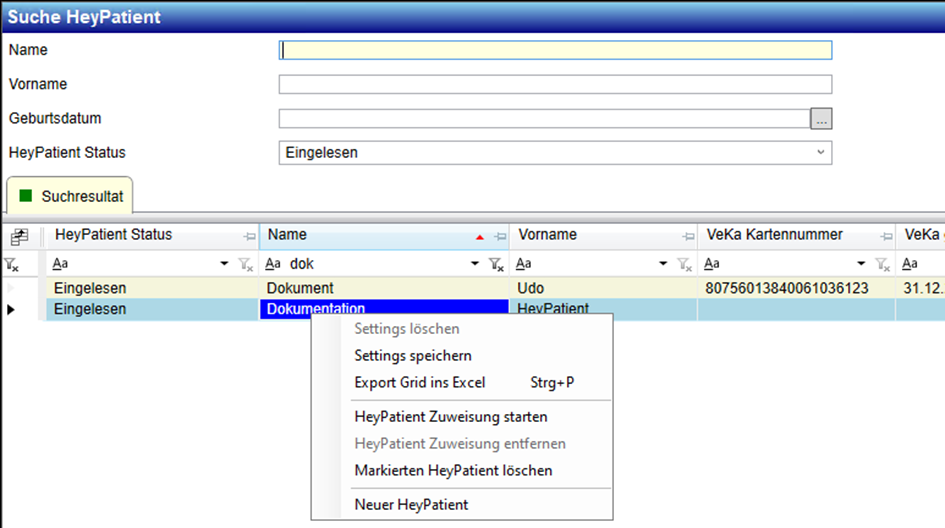Screen dimensions: 945x528
Task: Click the row indicator arrow of Dokumentation row
Action: 11,310
